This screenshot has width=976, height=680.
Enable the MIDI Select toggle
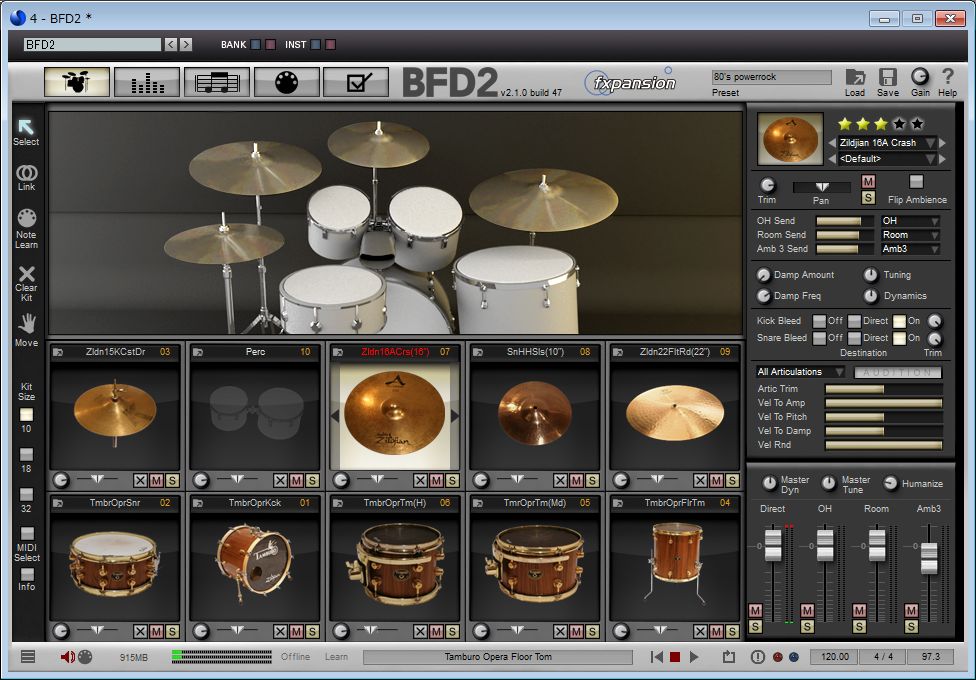pyautogui.click(x=27, y=534)
